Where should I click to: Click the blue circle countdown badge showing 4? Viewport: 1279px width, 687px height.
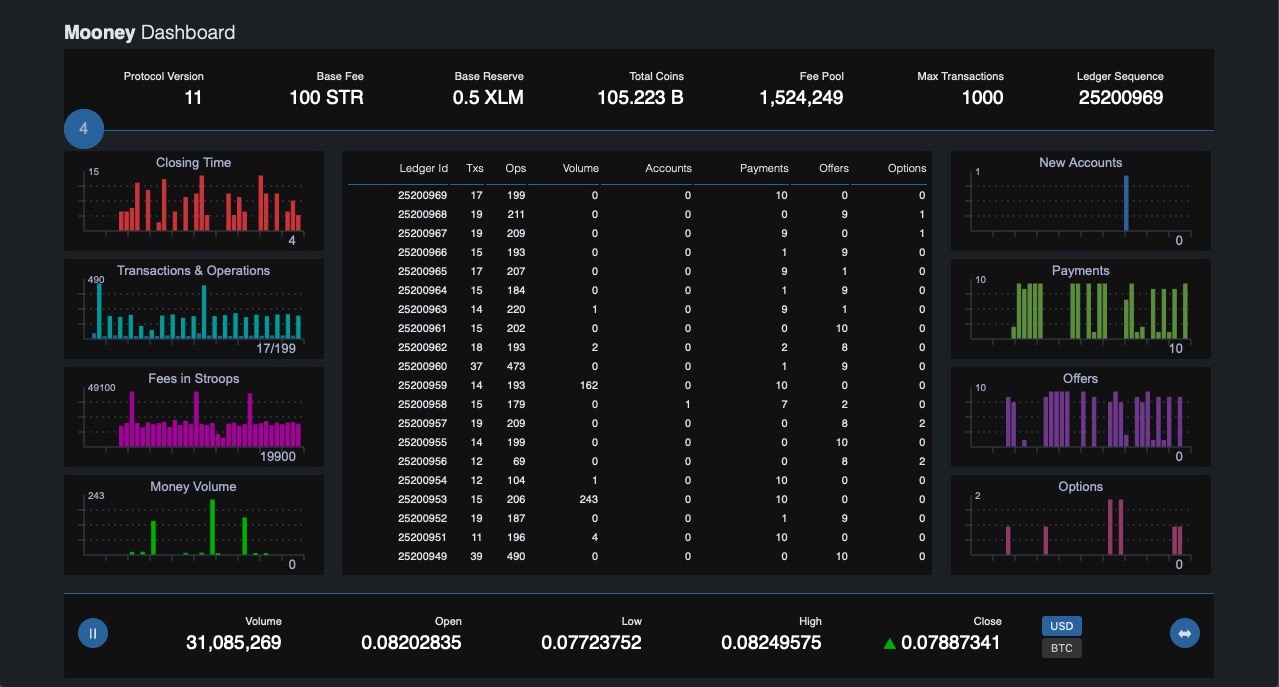tap(84, 129)
